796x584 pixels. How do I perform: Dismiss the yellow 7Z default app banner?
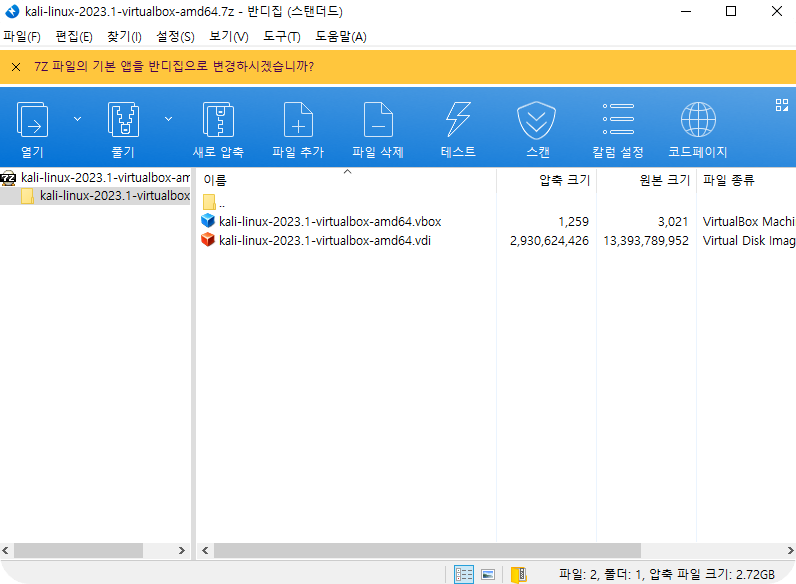tap(16, 67)
